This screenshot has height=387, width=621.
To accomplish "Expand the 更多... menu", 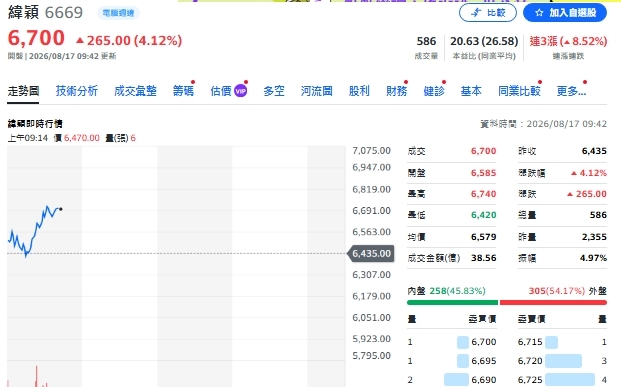I will [x=571, y=91].
